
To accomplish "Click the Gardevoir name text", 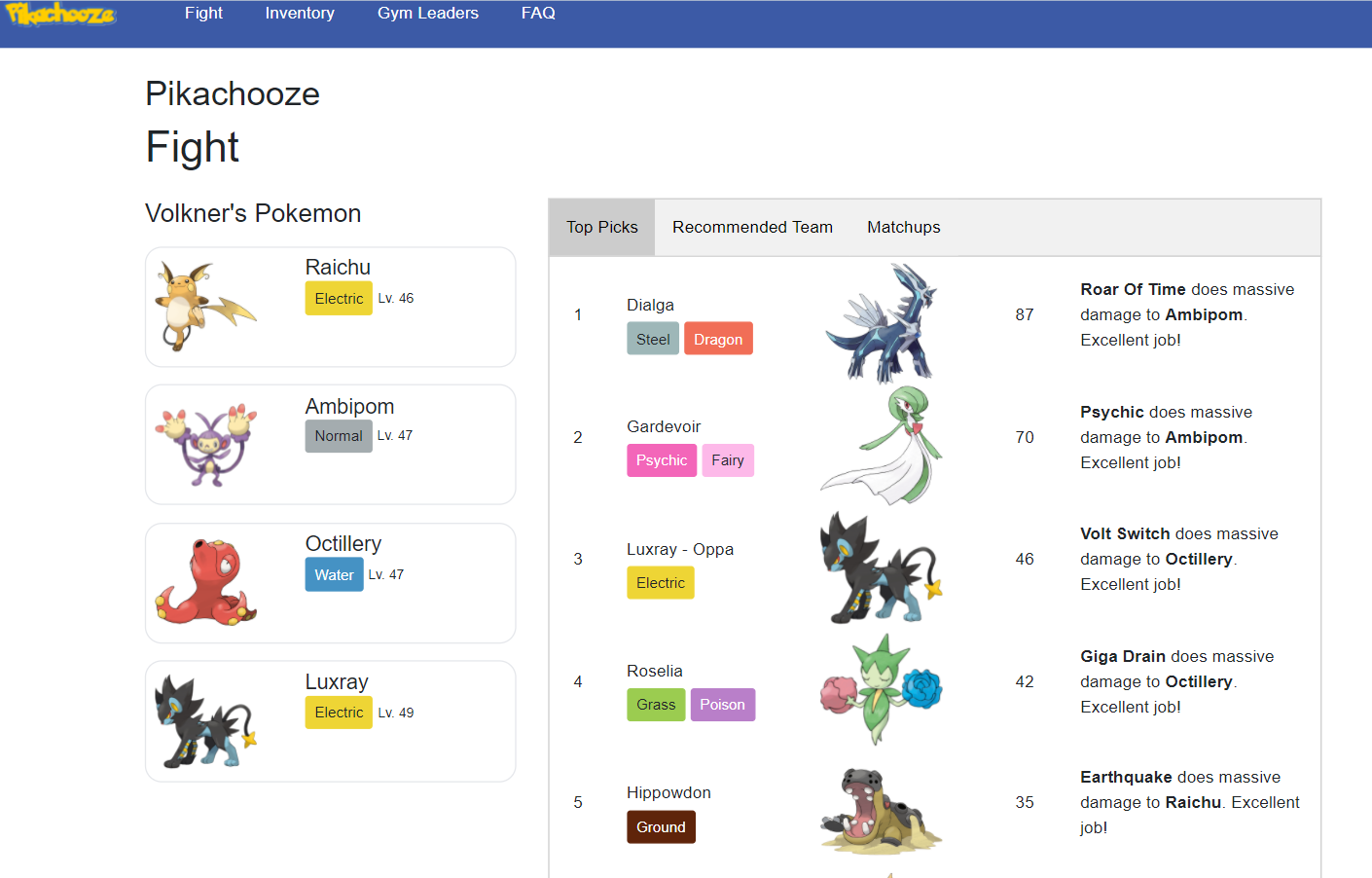I will tap(664, 426).
